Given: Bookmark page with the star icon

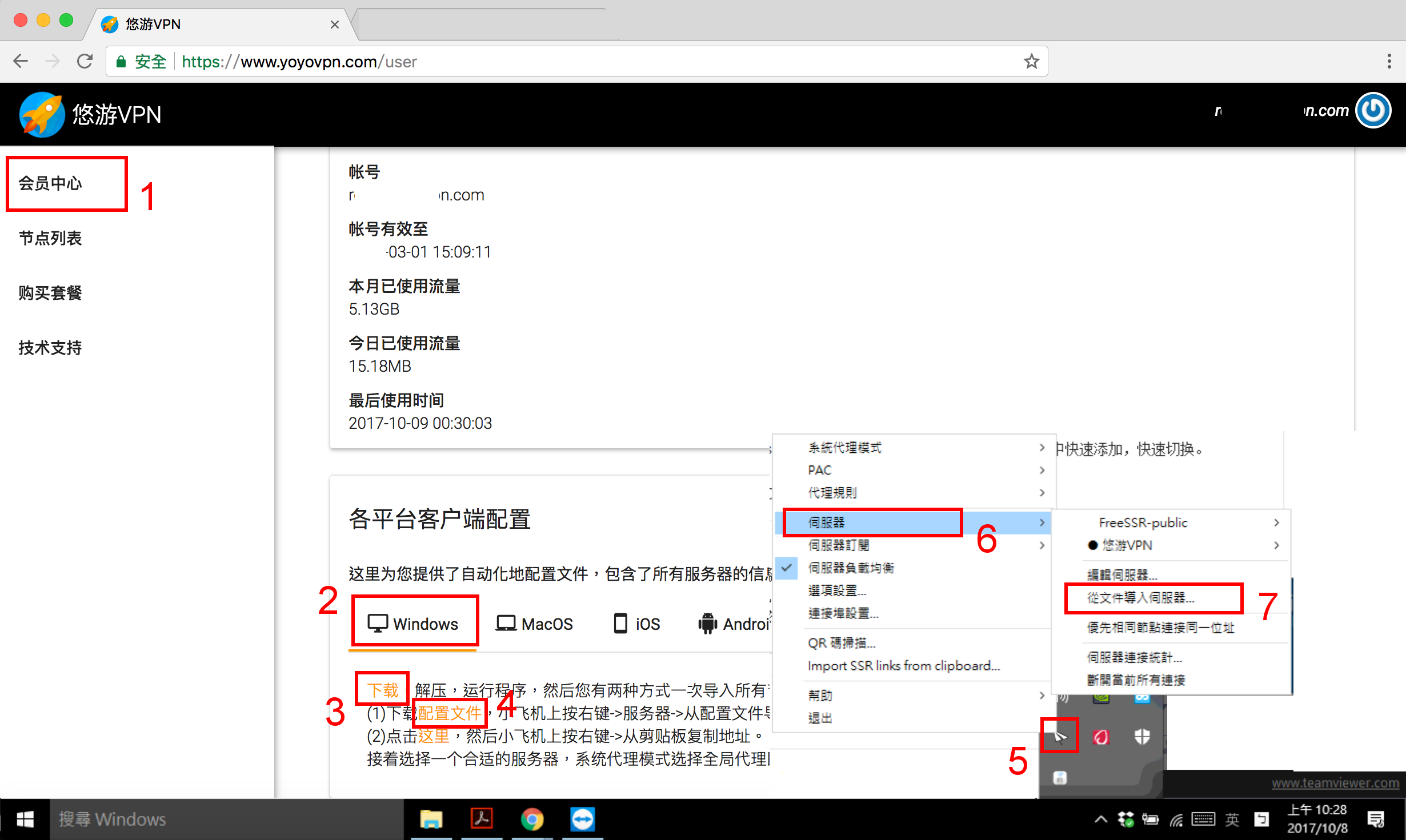Looking at the screenshot, I should (1031, 61).
